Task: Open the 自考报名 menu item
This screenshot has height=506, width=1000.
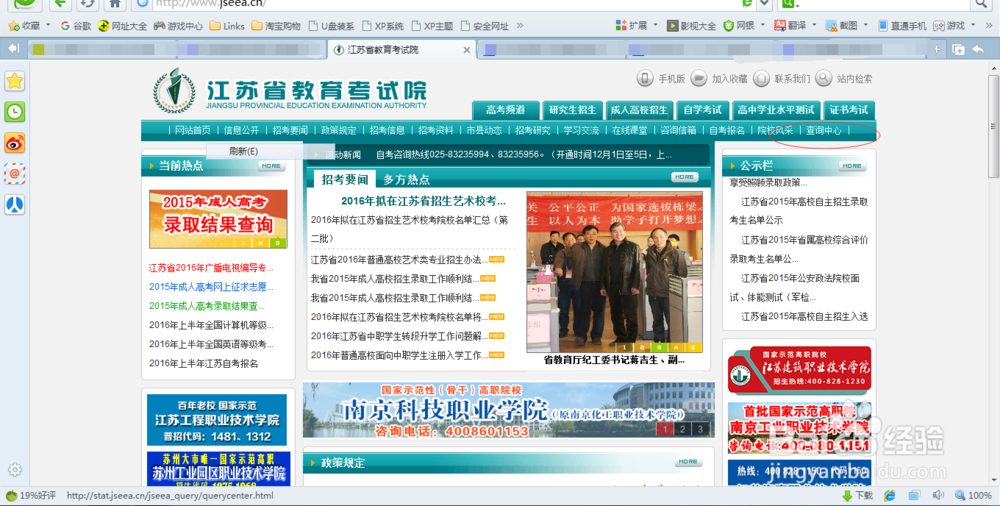Action: pyautogui.click(x=727, y=130)
